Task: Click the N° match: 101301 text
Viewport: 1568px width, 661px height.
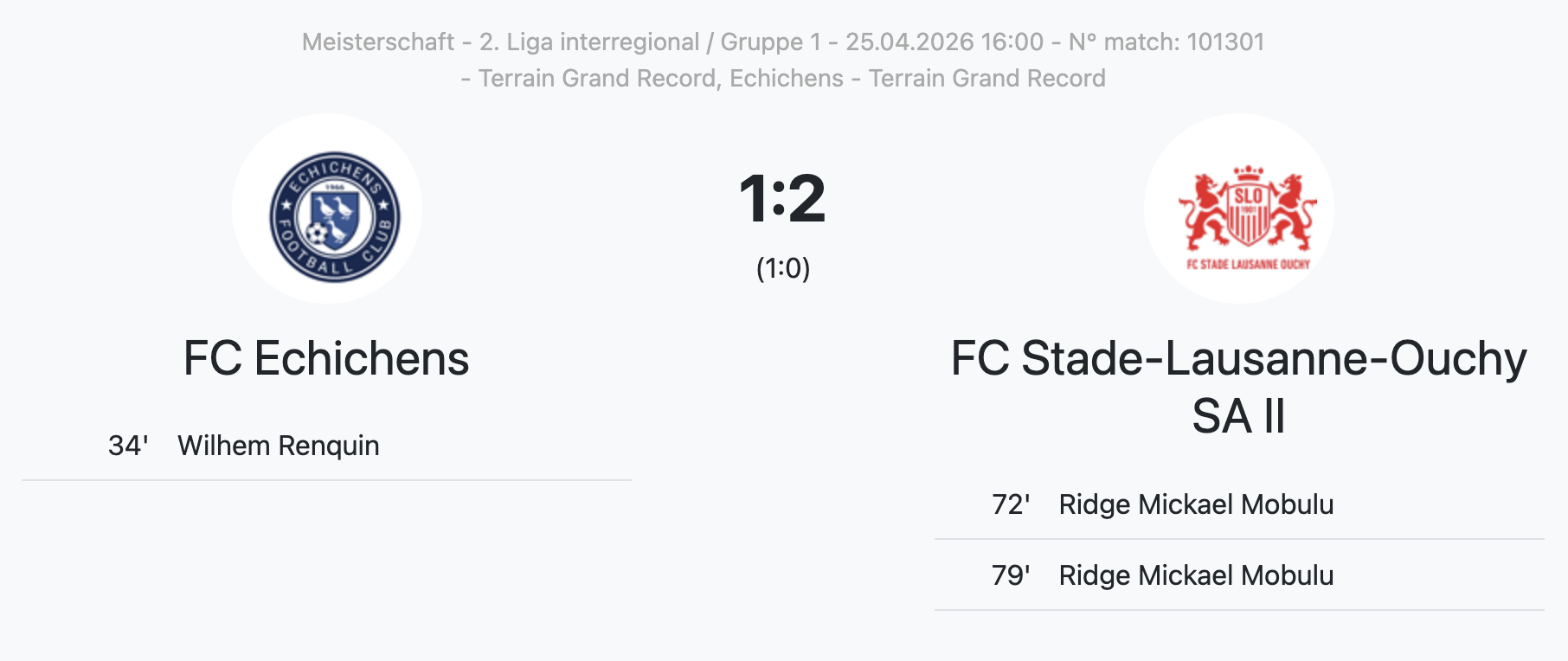Action: 1166,42
